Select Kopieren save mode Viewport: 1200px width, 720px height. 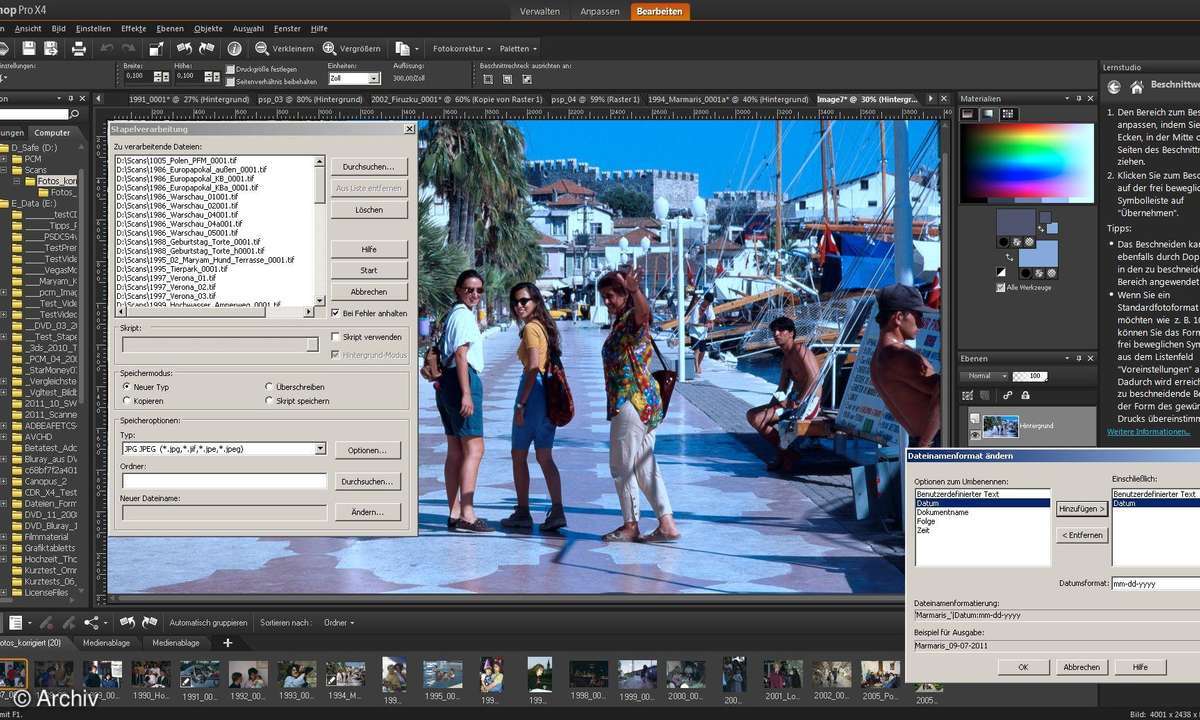(x=127, y=401)
